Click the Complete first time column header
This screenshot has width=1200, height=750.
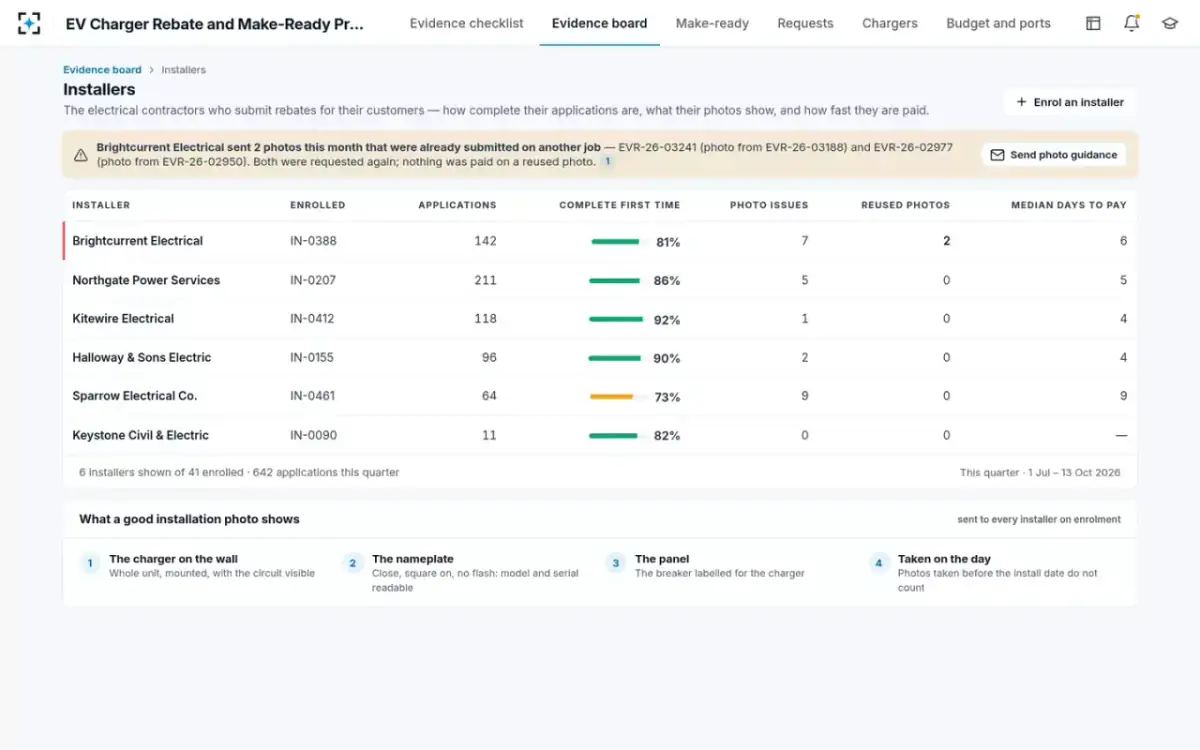[x=619, y=205]
